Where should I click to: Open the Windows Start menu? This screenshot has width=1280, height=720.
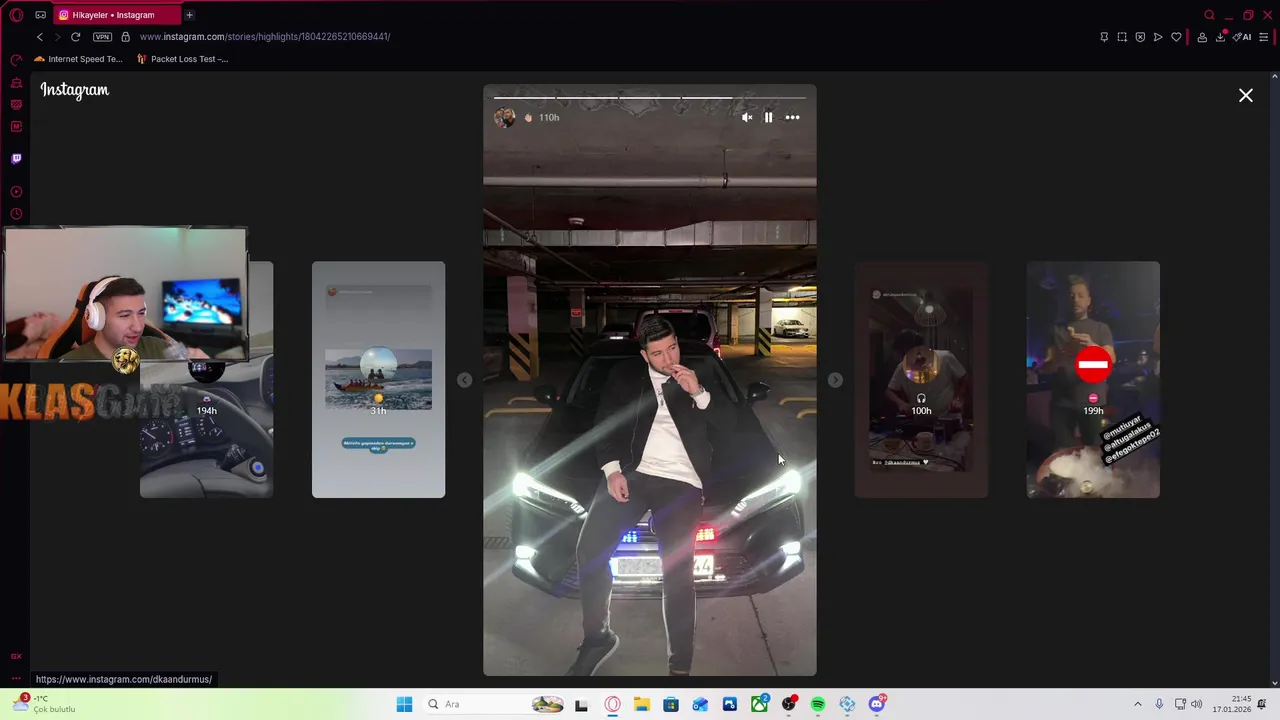pos(404,704)
